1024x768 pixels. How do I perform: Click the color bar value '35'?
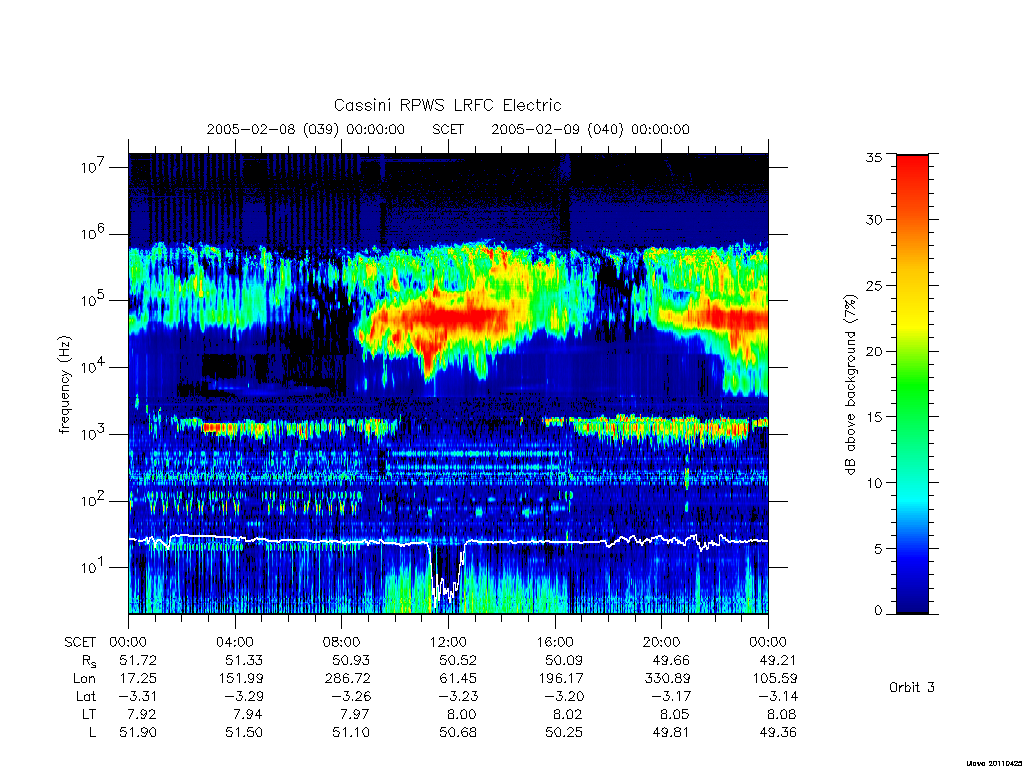point(873,157)
